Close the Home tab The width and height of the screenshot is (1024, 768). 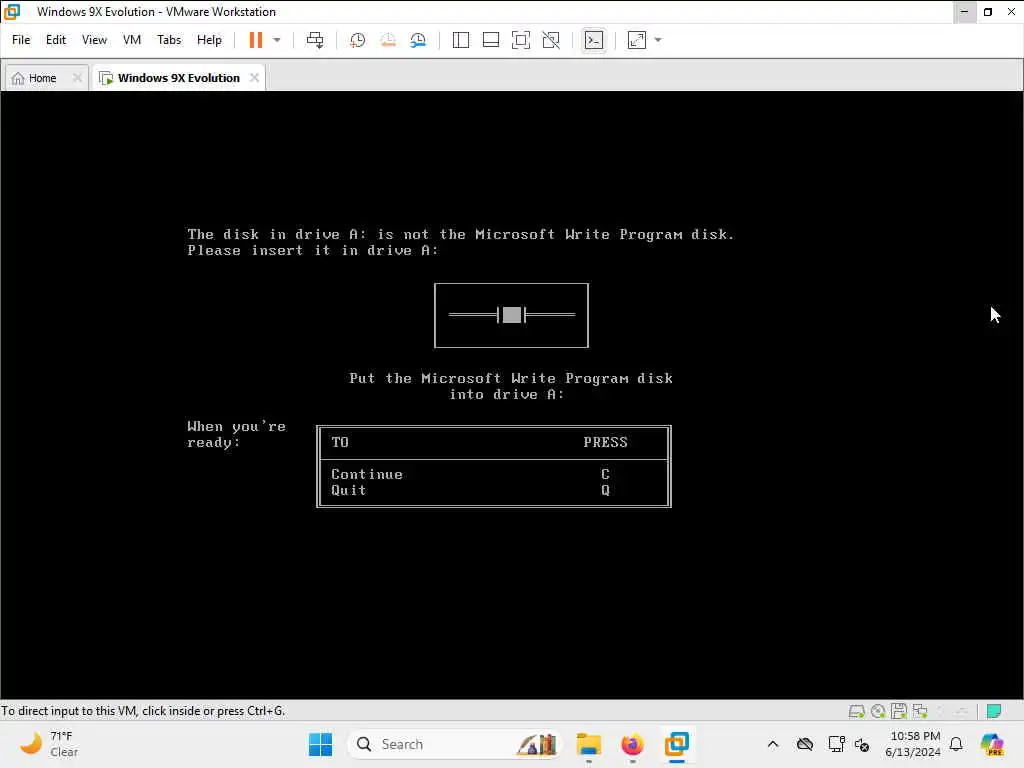tap(77, 78)
